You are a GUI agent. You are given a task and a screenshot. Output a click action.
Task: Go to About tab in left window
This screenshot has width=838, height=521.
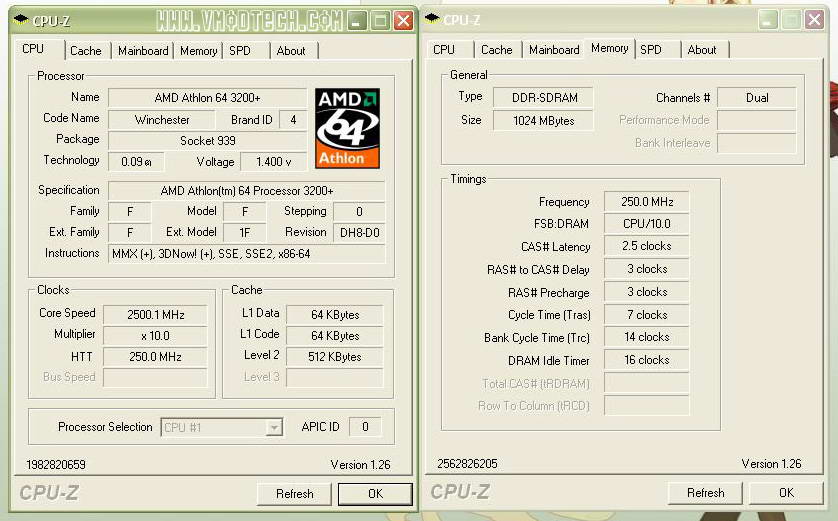[291, 51]
